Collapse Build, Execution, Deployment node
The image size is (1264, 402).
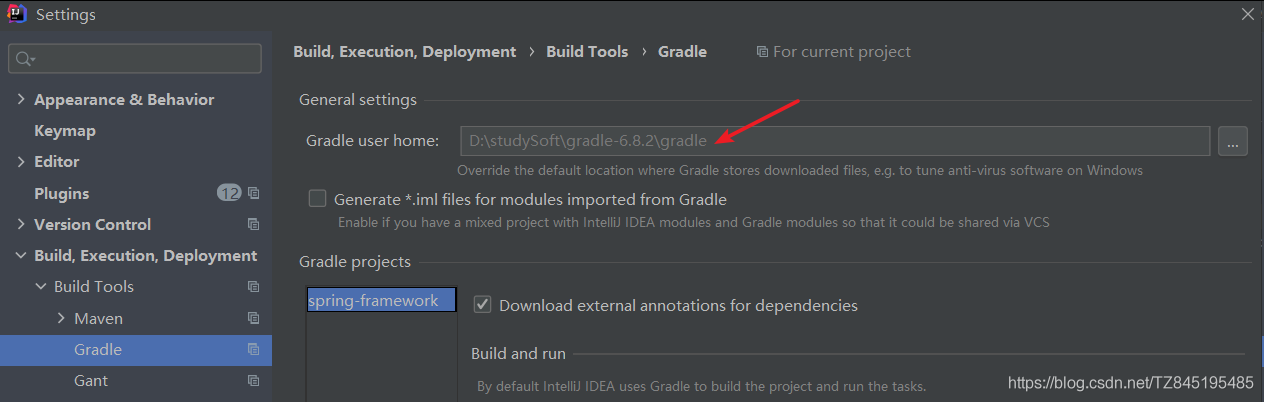(x=20, y=256)
